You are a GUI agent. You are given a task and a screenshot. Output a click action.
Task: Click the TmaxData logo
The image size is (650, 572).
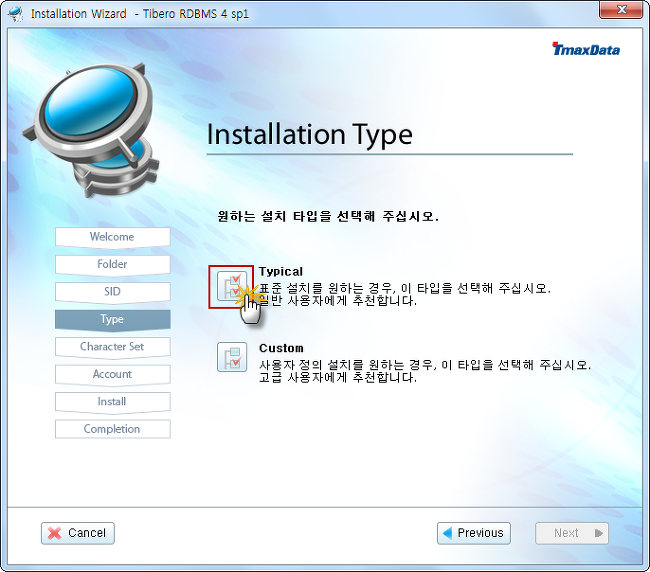(586, 49)
